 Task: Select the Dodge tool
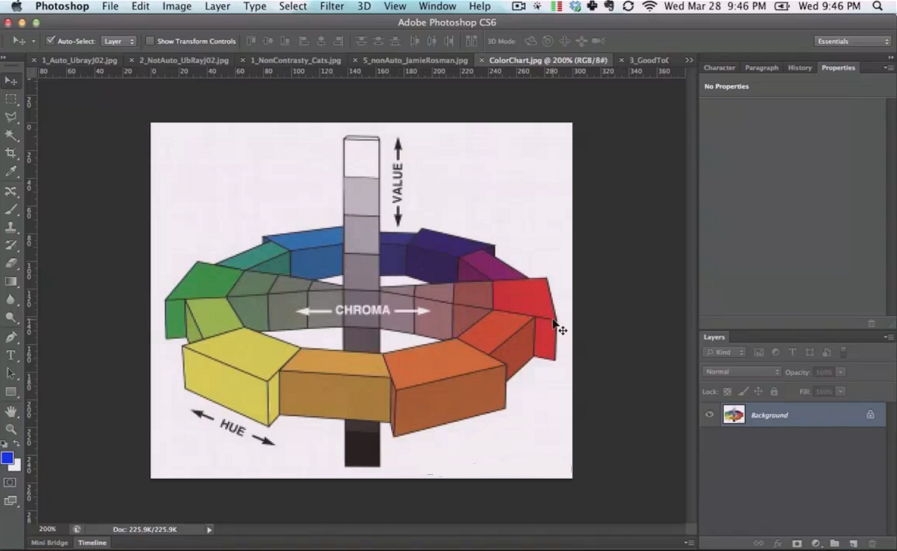point(11,317)
